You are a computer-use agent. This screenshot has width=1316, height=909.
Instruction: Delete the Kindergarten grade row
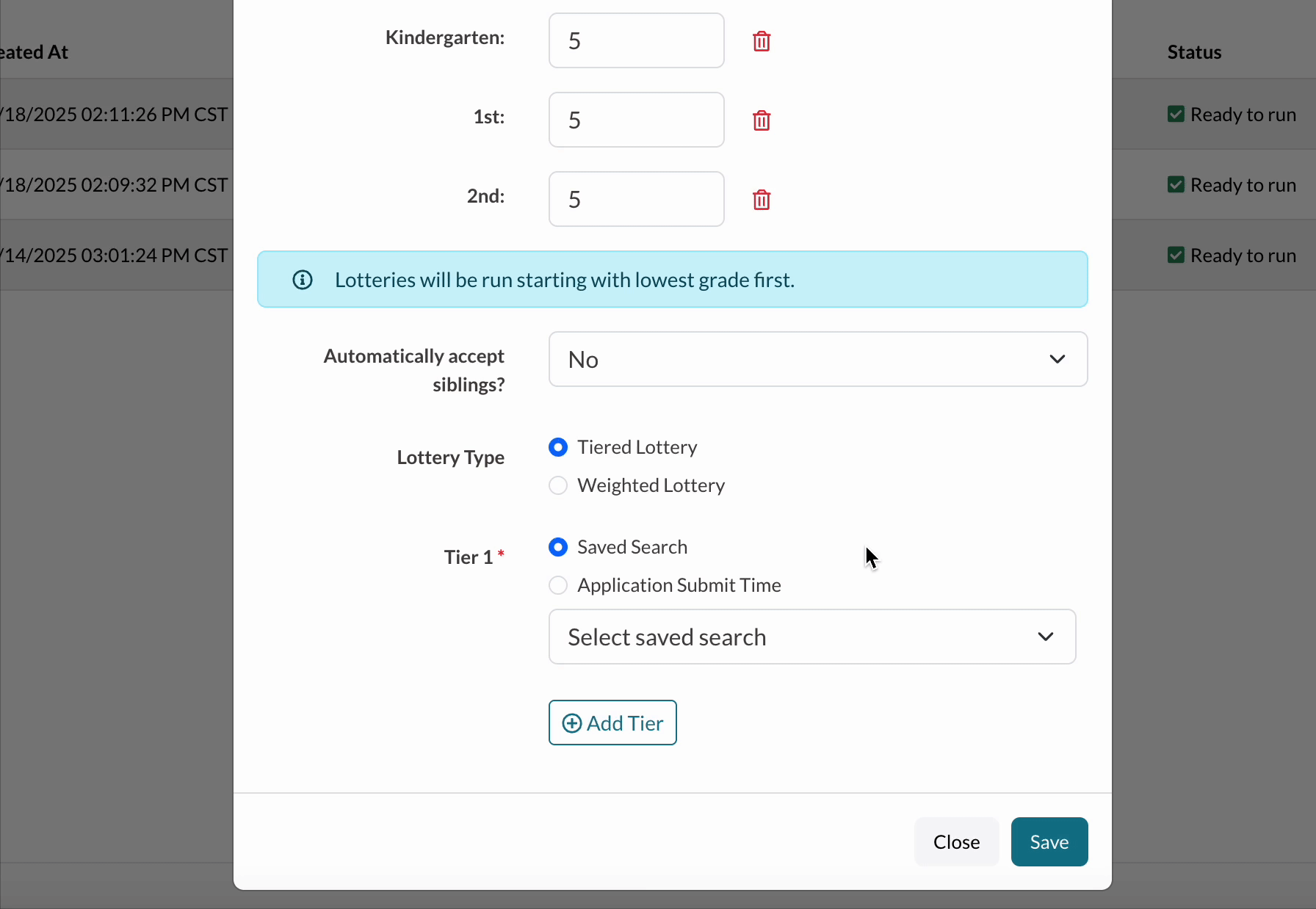click(x=762, y=41)
